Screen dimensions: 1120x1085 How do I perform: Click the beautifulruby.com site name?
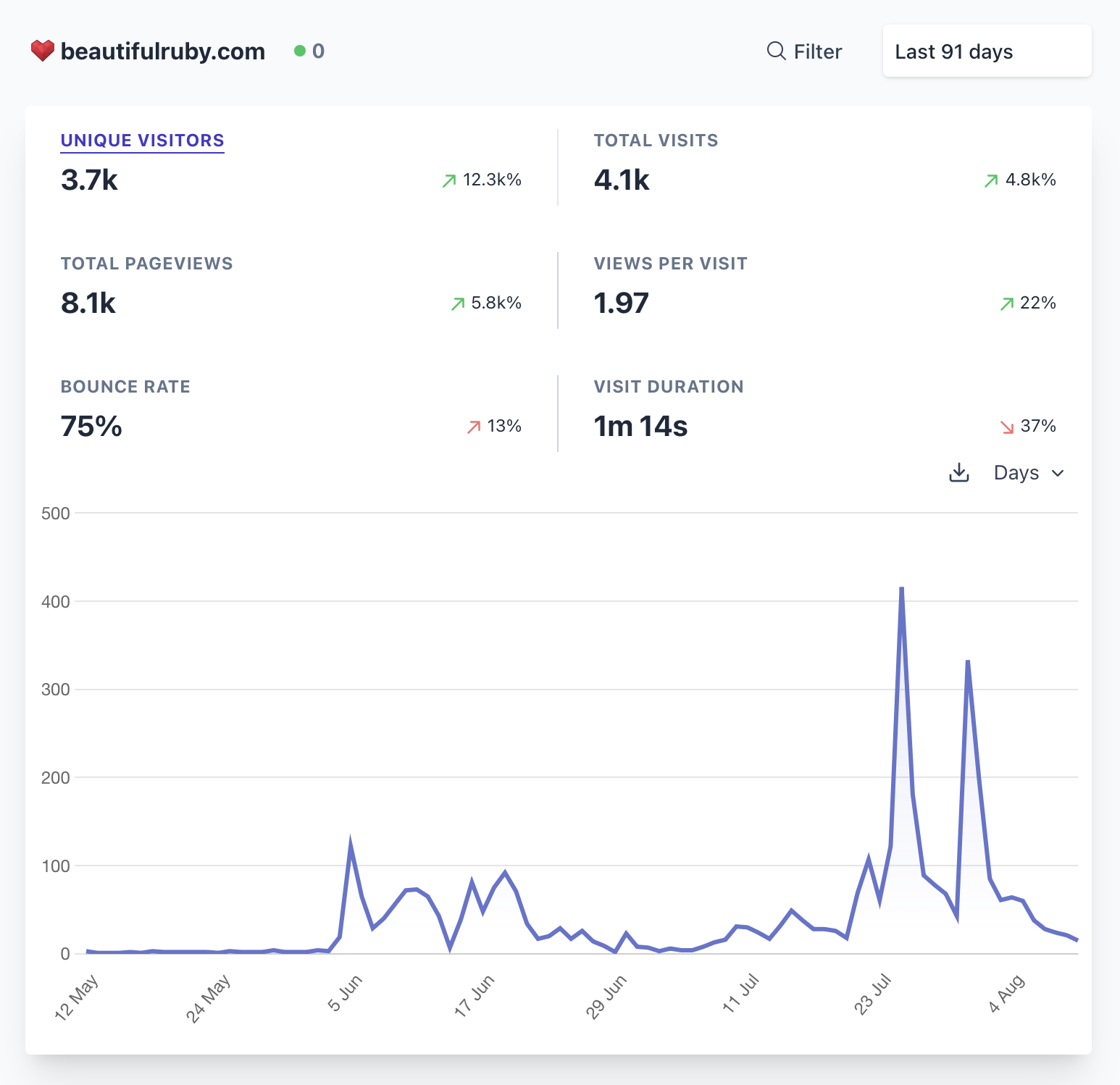[162, 51]
